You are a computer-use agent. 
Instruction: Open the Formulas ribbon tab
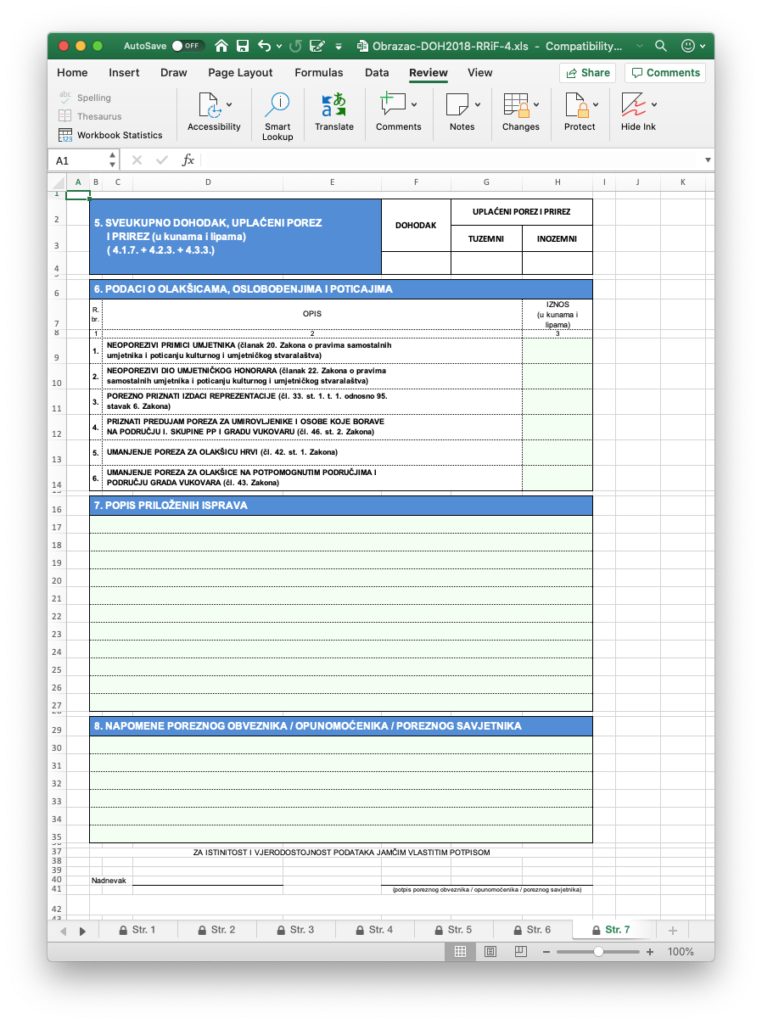click(319, 72)
